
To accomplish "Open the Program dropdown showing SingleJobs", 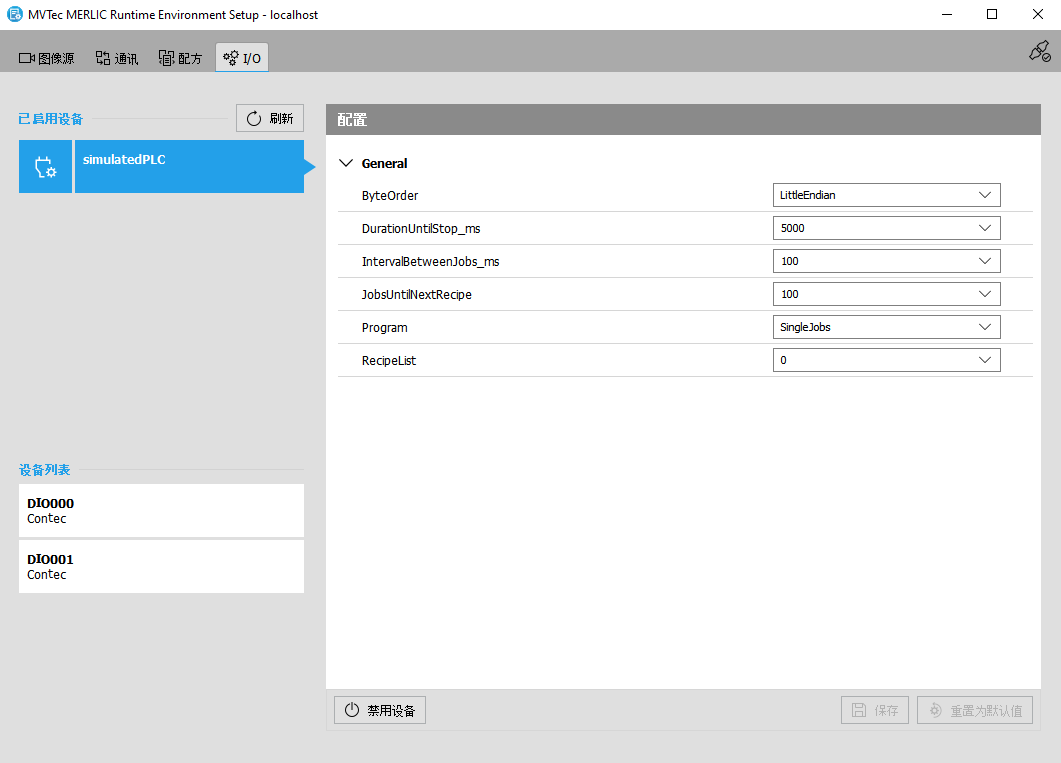I will 886,327.
